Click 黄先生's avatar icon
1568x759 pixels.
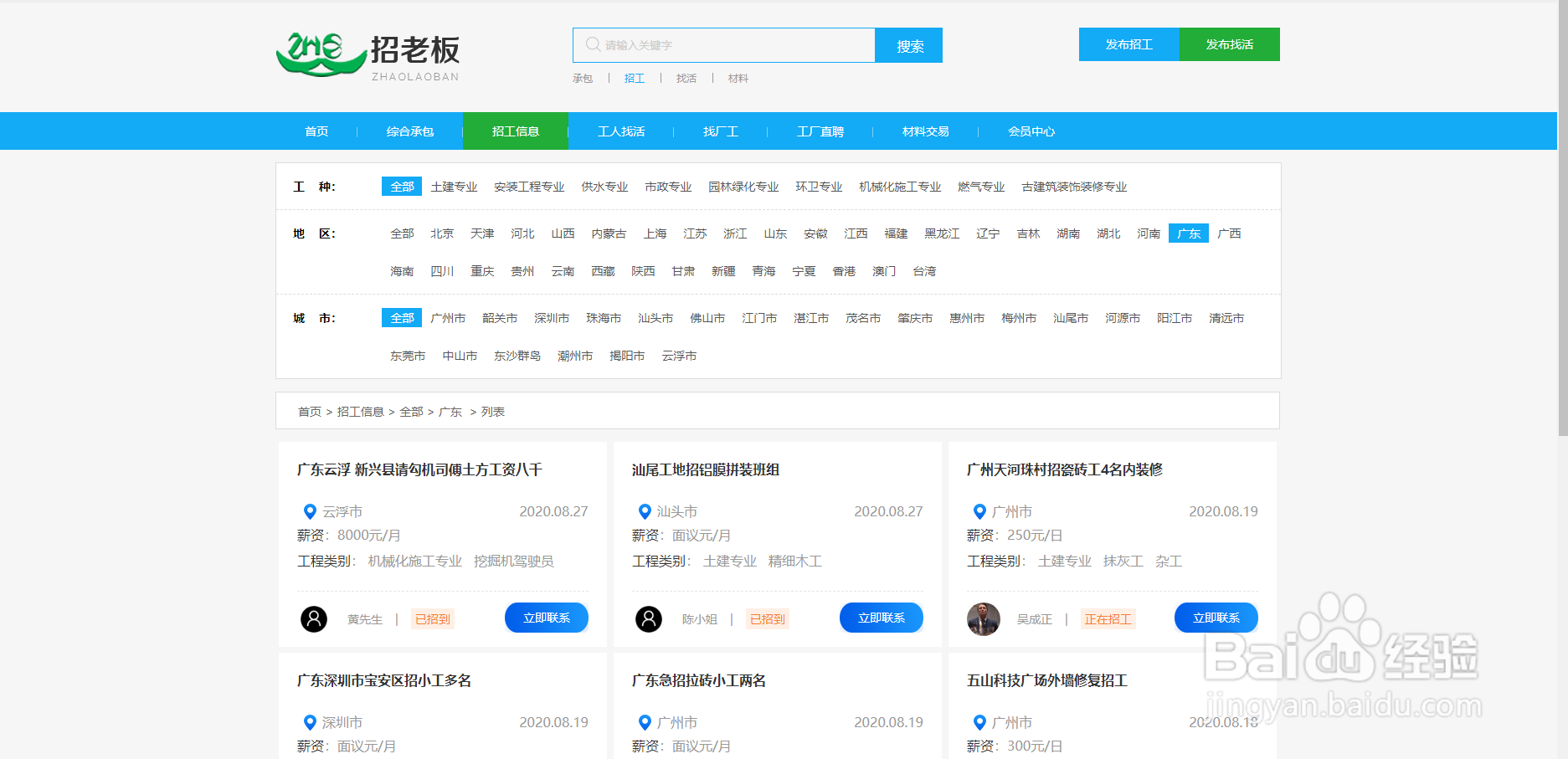tap(314, 618)
